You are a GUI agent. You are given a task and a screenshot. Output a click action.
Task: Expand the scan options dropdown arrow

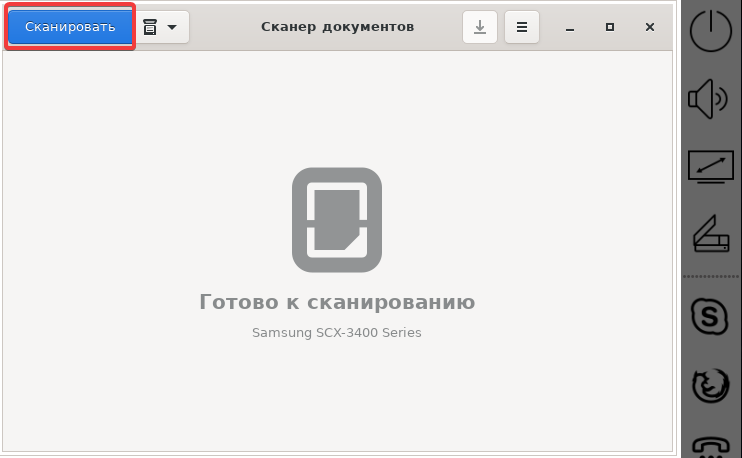[173, 28]
